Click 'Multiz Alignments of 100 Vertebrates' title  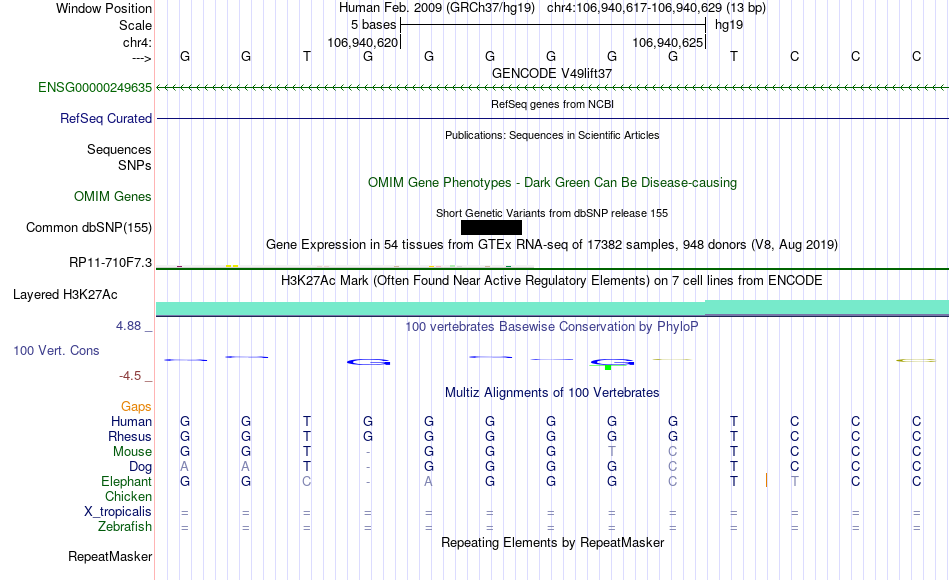(x=552, y=393)
